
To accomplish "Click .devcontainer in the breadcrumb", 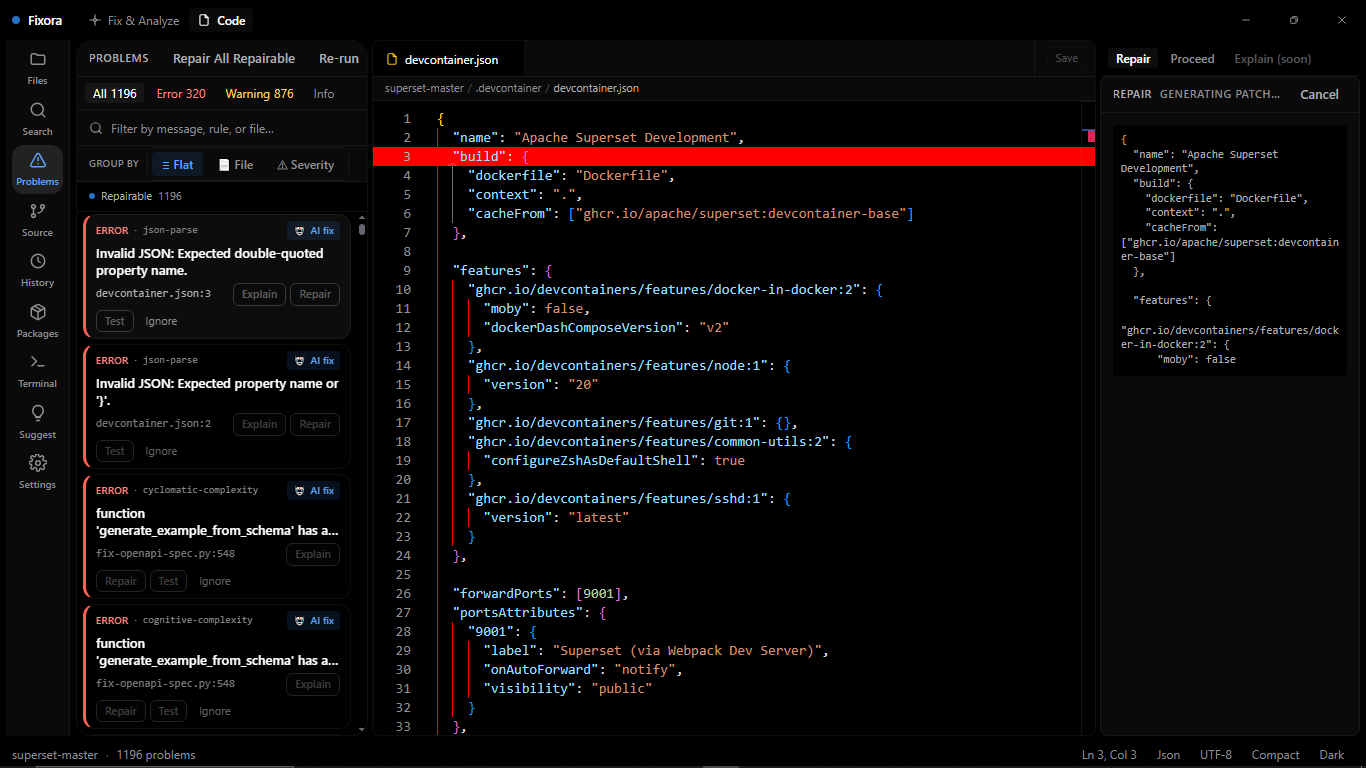I will click(509, 88).
